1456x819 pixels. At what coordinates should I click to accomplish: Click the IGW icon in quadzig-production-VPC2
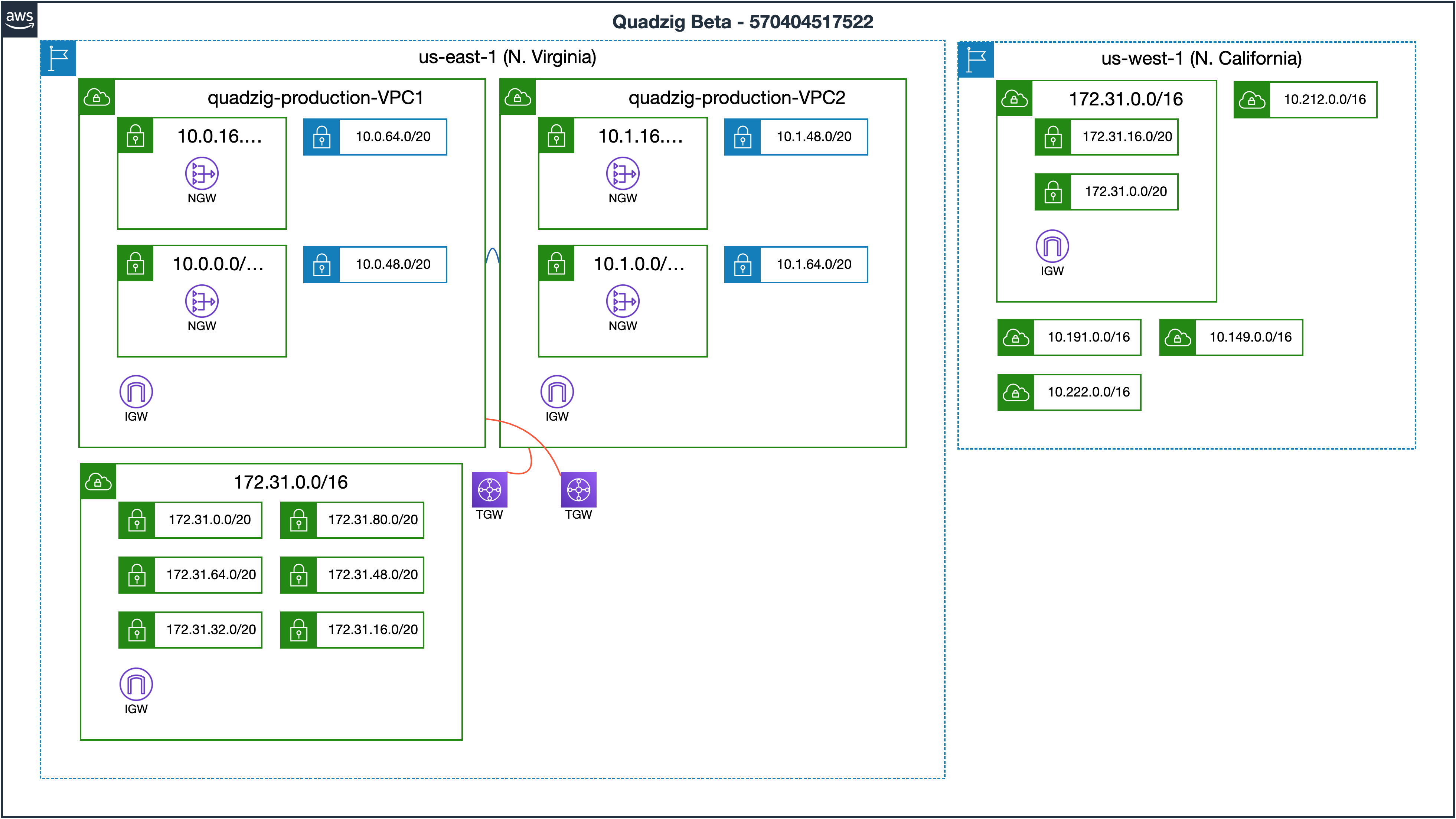[557, 392]
